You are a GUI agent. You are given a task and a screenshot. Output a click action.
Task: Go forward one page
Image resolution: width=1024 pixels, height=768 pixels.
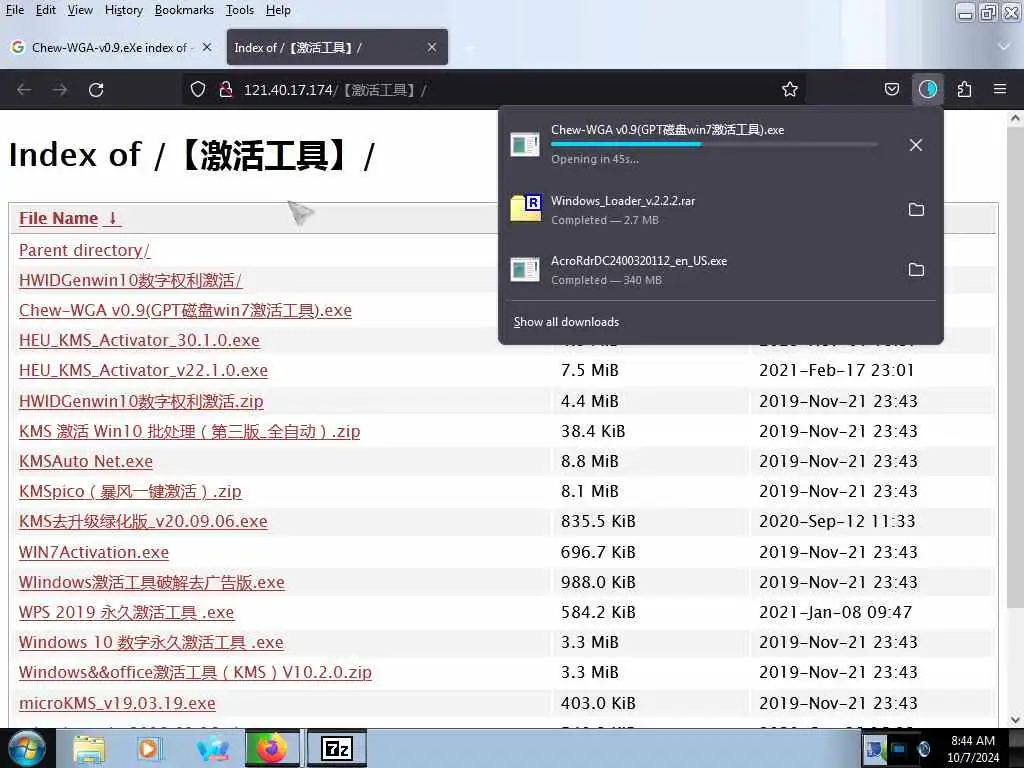pyautogui.click(x=60, y=89)
